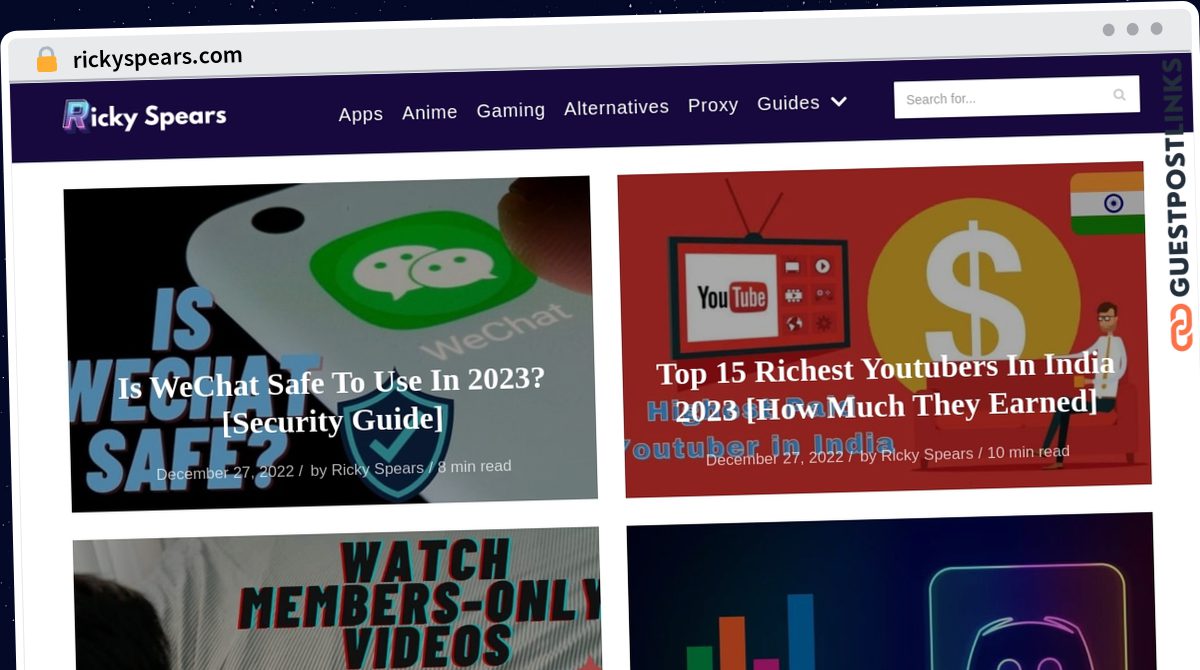
Task: Open 'Top 15 Richest Youtubers In India' article
Action: pyautogui.click(x=885, y=387)
